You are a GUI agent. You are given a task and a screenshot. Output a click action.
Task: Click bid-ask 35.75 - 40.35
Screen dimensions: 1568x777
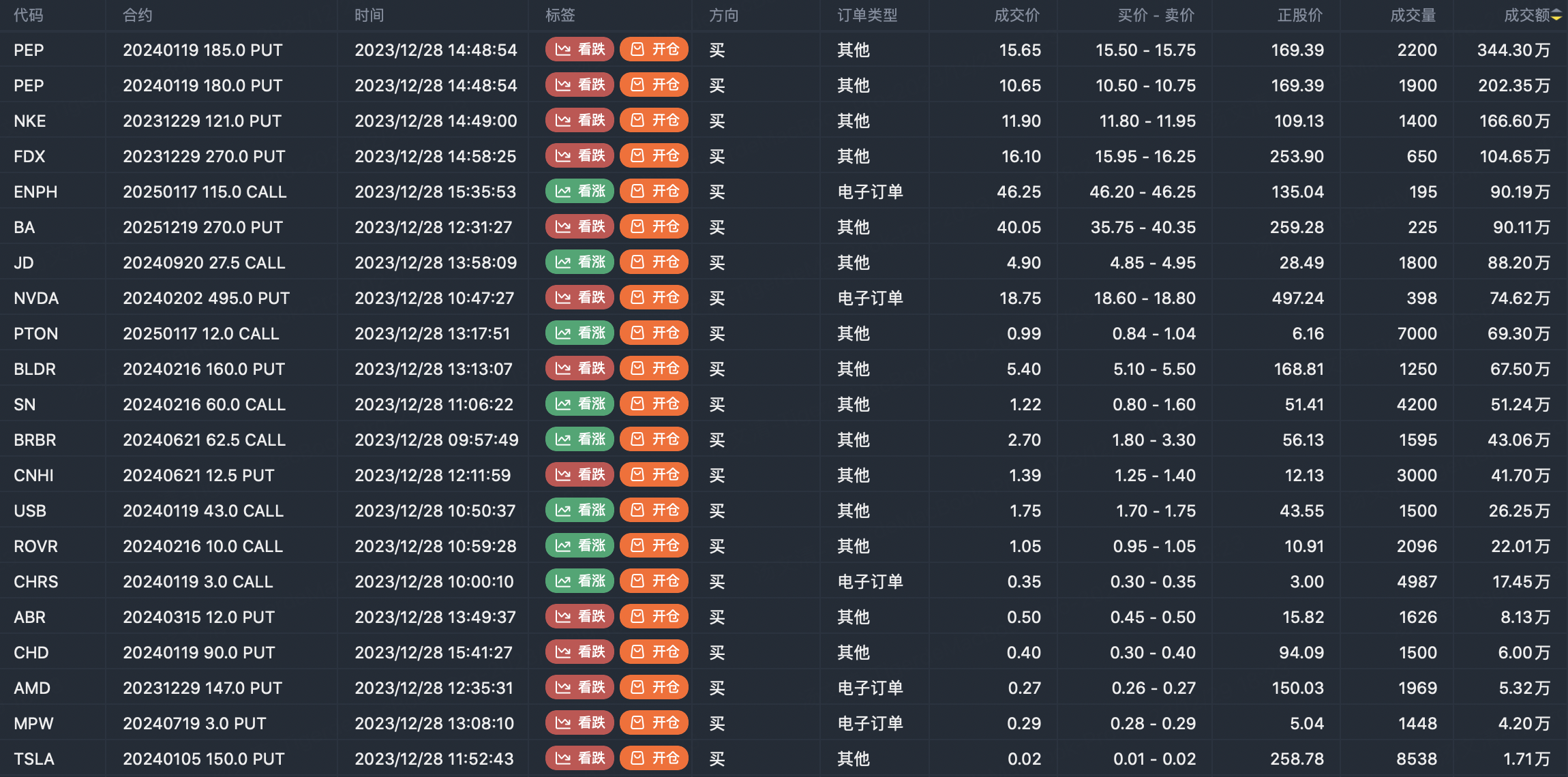tap(1143, 227)
